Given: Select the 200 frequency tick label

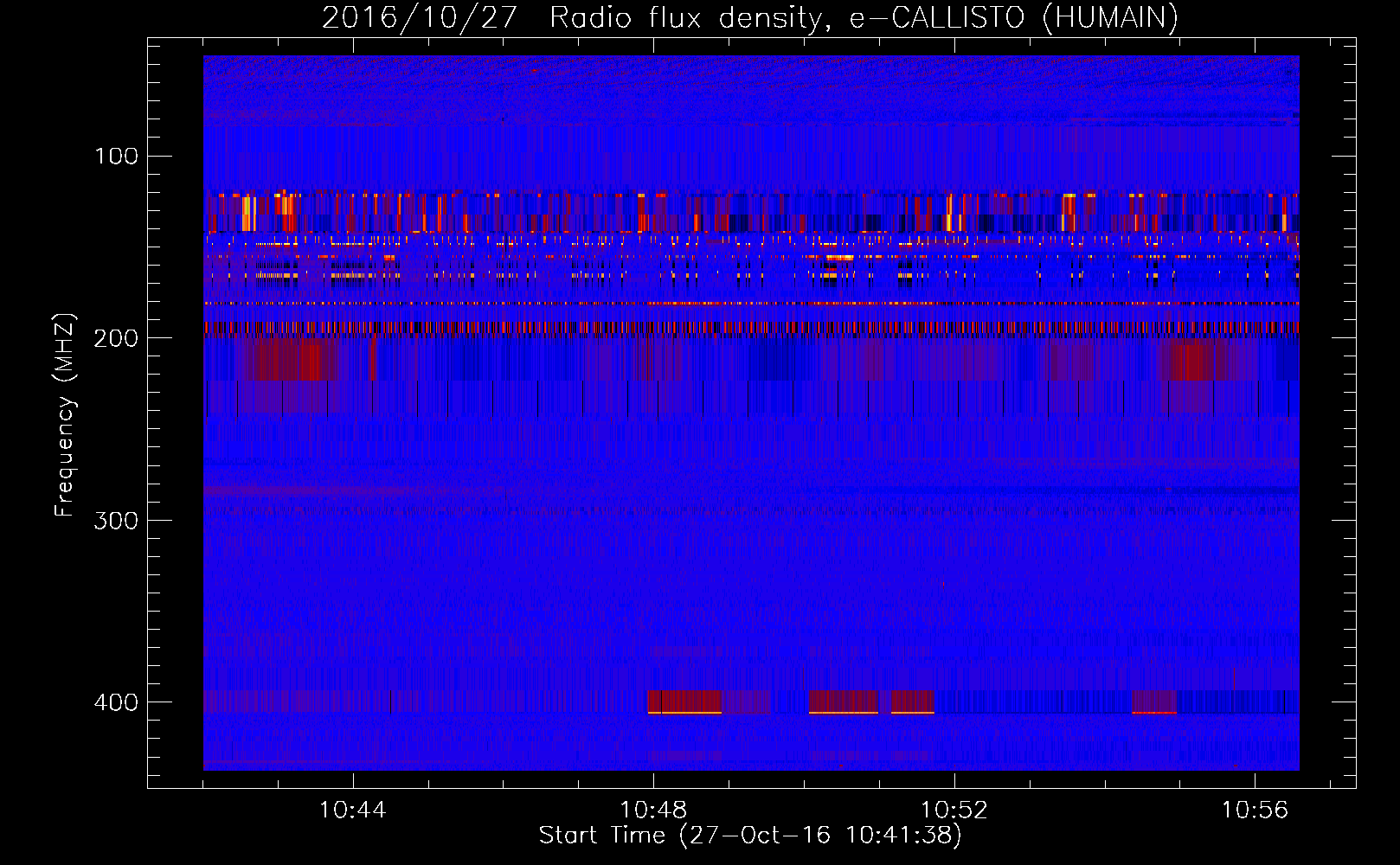Looking at the screenshot, I should 116,338.
